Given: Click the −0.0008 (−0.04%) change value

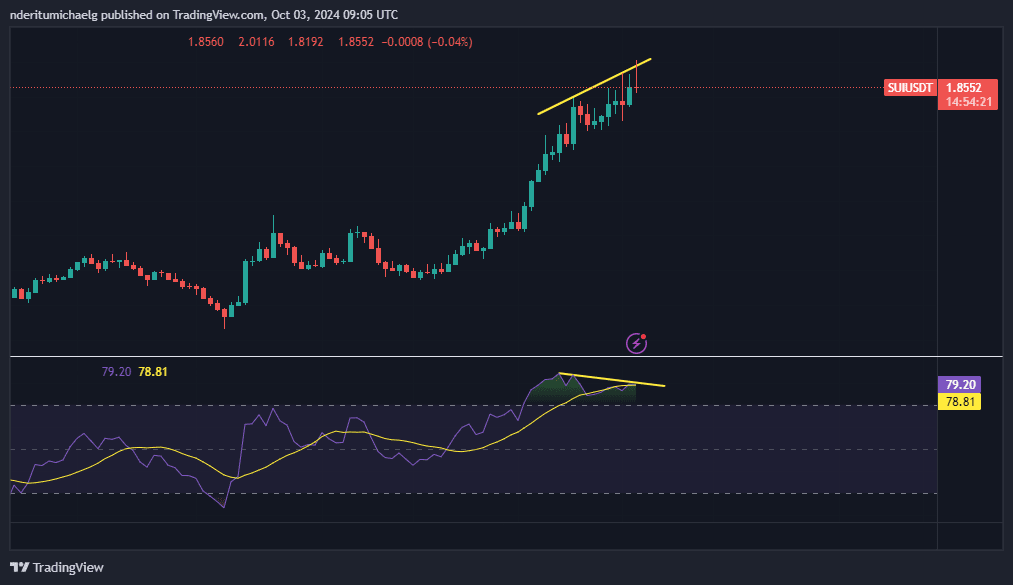Looking at the screenshot, I should point(427,42).
